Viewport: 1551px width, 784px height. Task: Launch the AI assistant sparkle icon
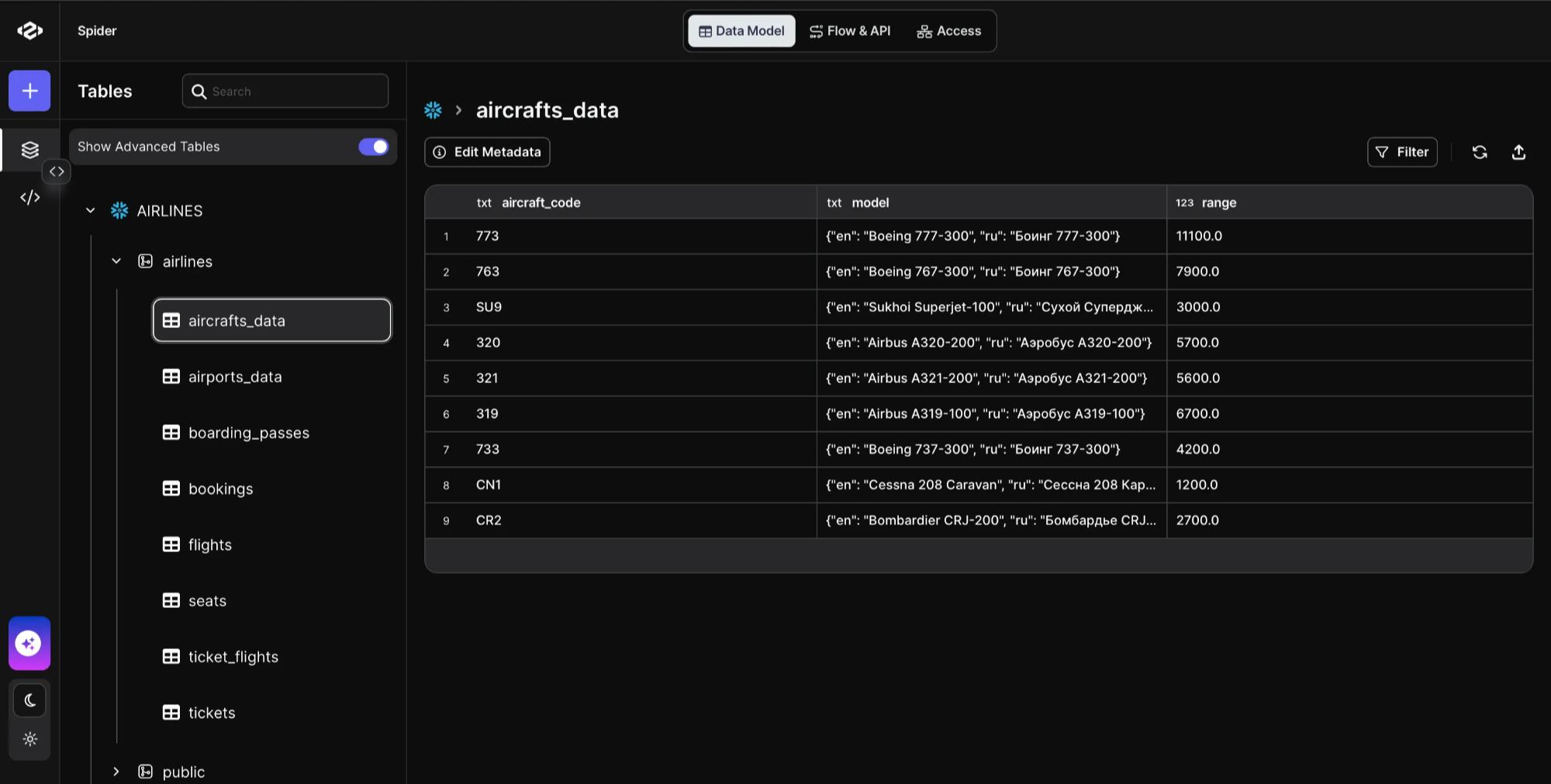click(x=29, y=643)
